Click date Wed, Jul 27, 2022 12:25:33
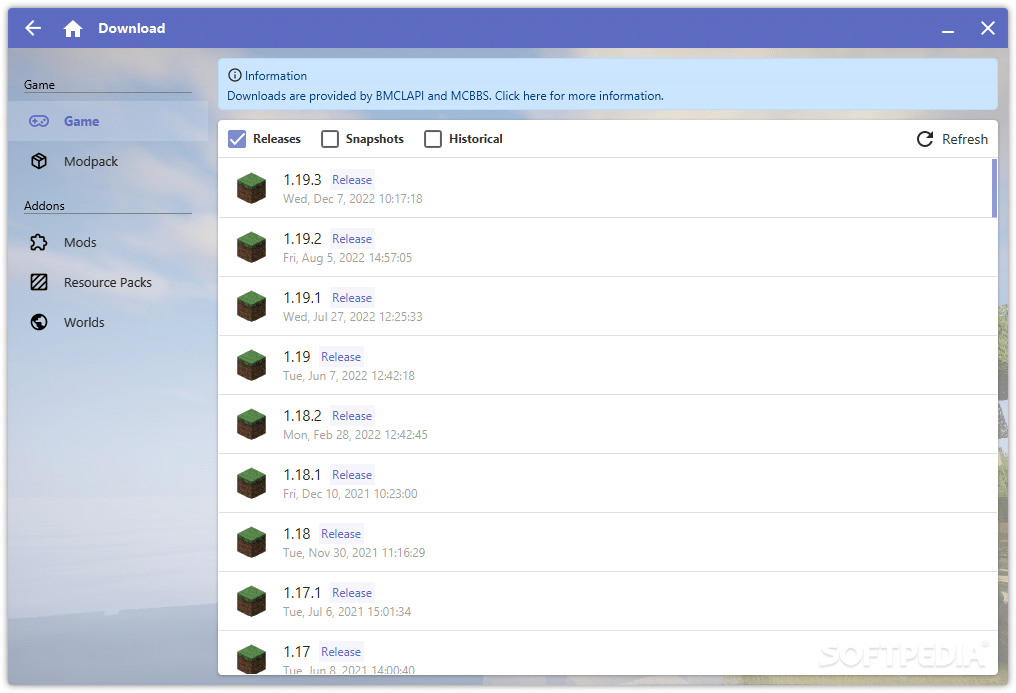 tap(352, 317)
